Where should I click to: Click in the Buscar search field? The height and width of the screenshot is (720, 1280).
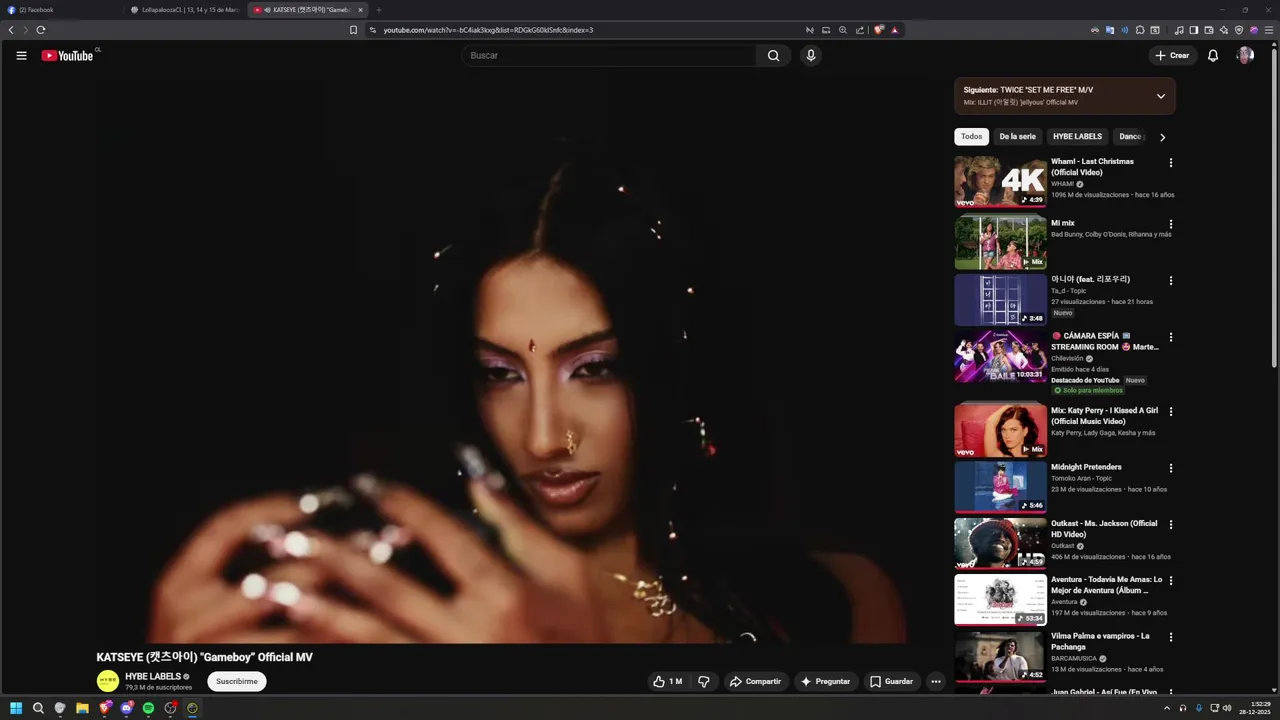(x=608, y=56)
